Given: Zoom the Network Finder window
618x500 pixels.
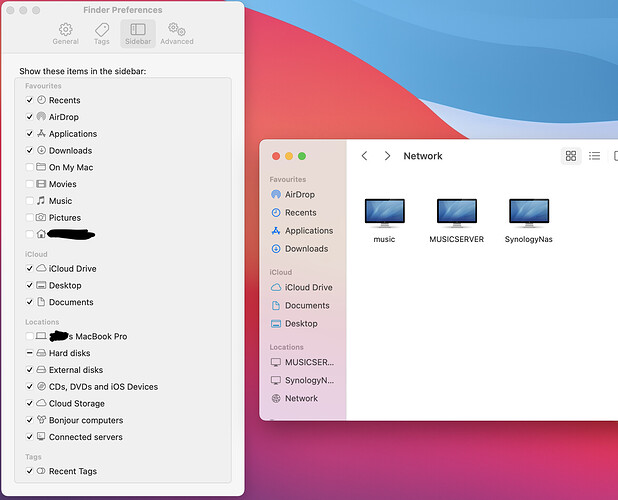Looking at the screenshot, I should pyautogui.click(x=302, y=156).
